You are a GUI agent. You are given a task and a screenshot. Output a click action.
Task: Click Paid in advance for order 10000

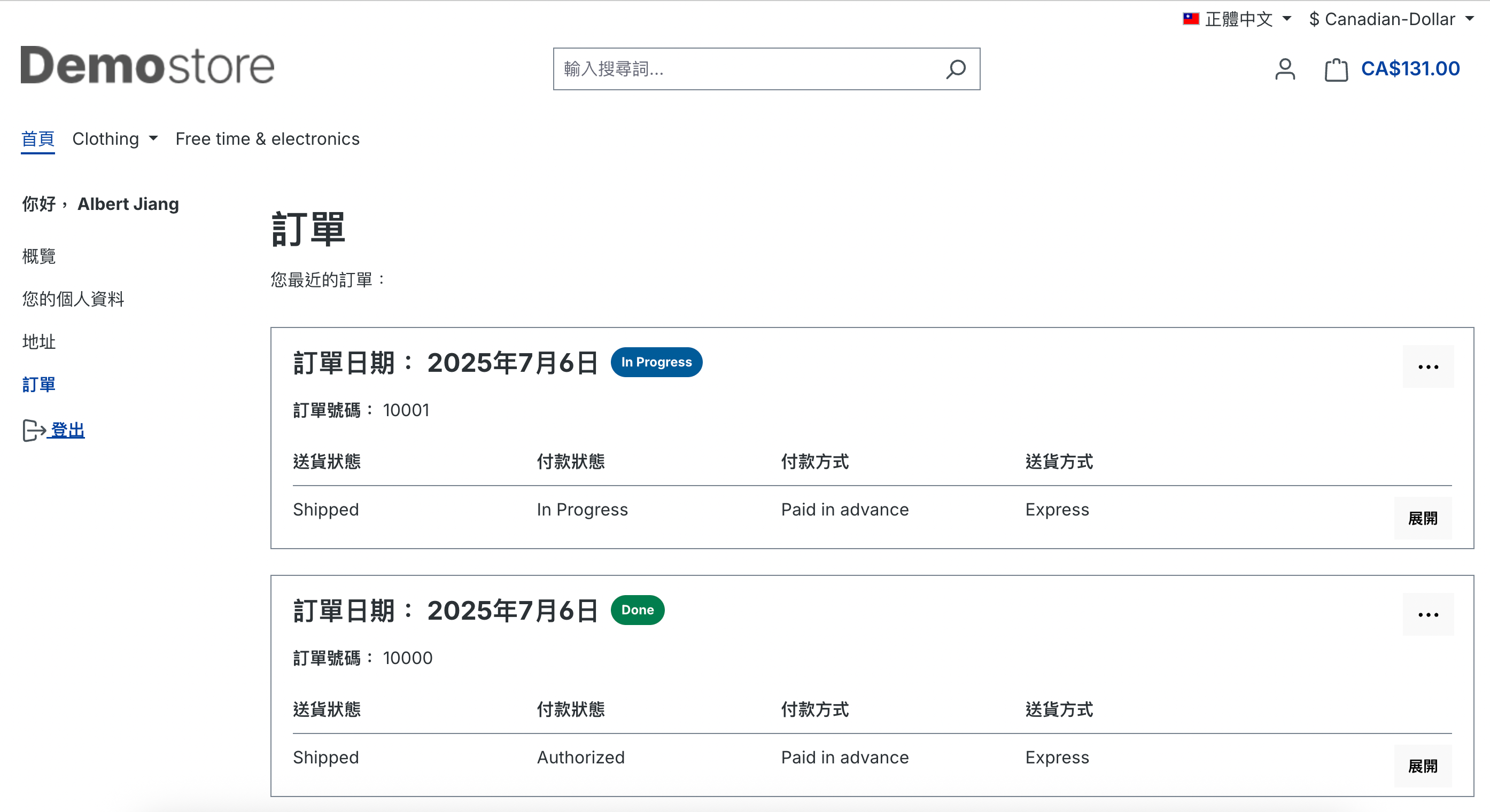point(845,757)
